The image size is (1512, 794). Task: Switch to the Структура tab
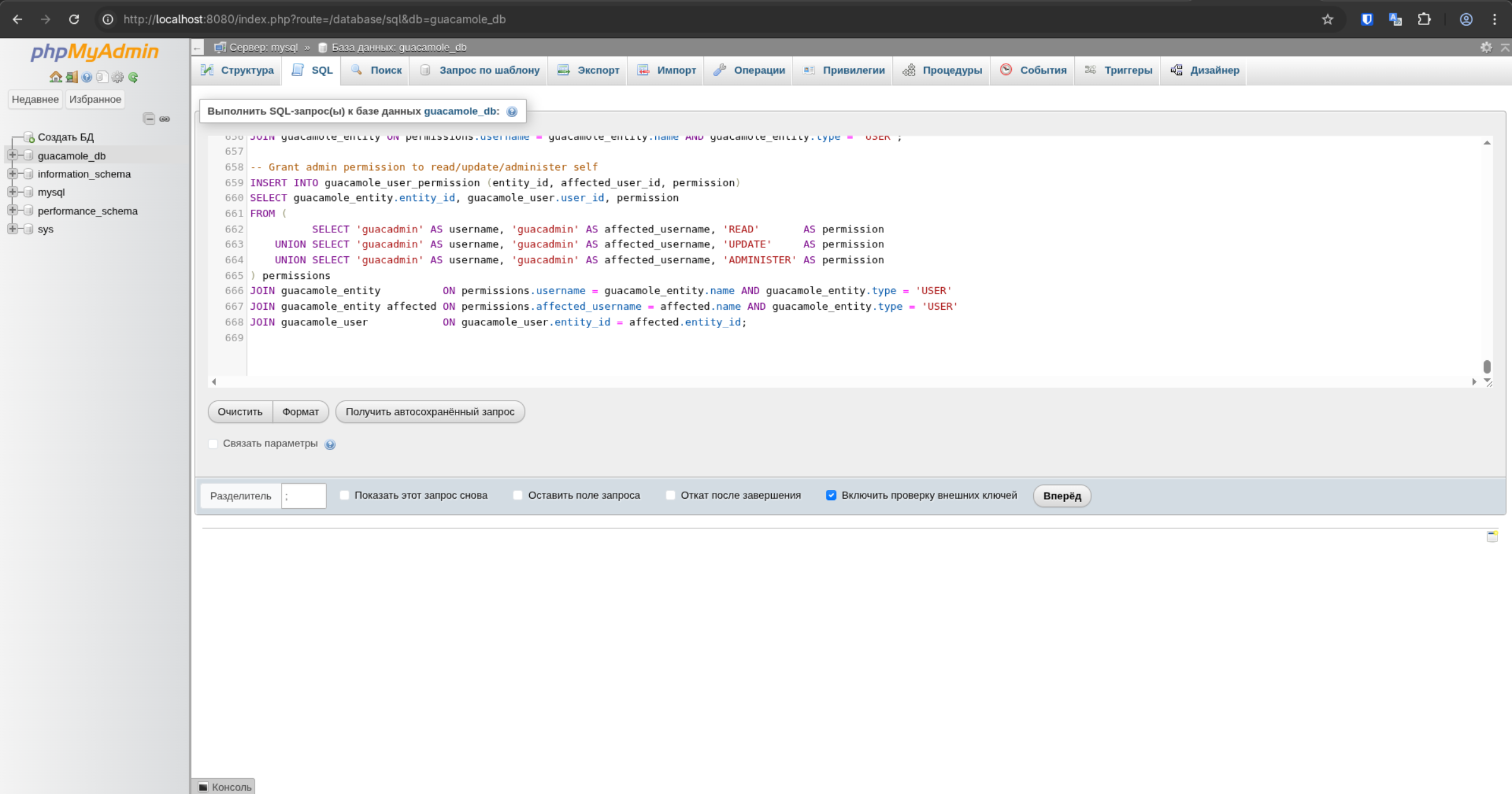click(x=236, y=70)
